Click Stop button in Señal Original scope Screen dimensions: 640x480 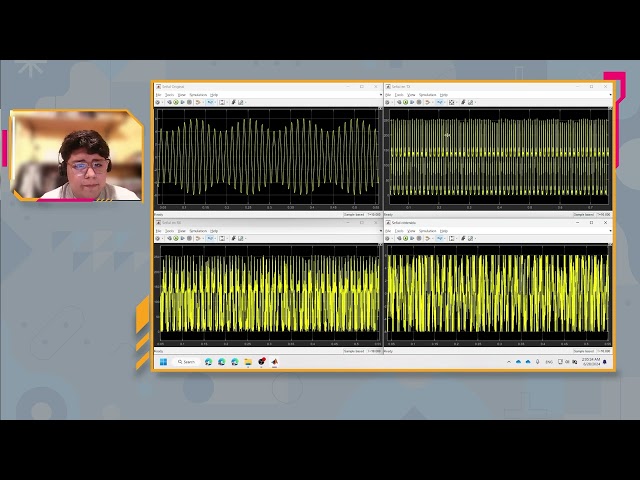(189, 102)
